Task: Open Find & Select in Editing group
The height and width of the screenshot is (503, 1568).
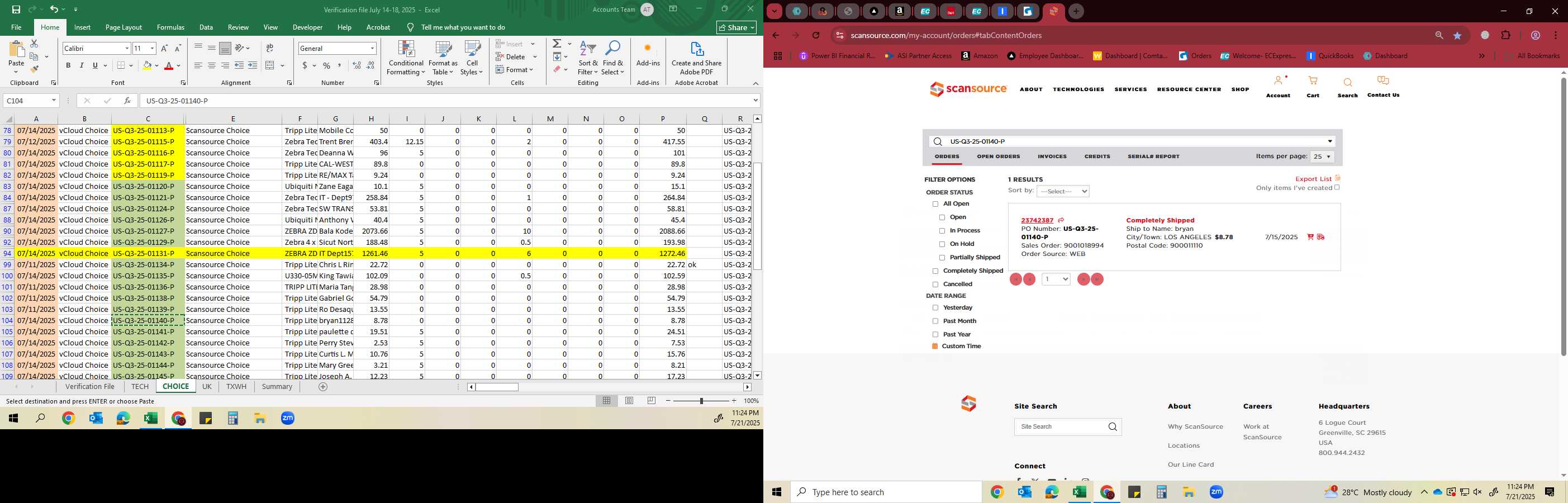Action: tap(612, 59)
